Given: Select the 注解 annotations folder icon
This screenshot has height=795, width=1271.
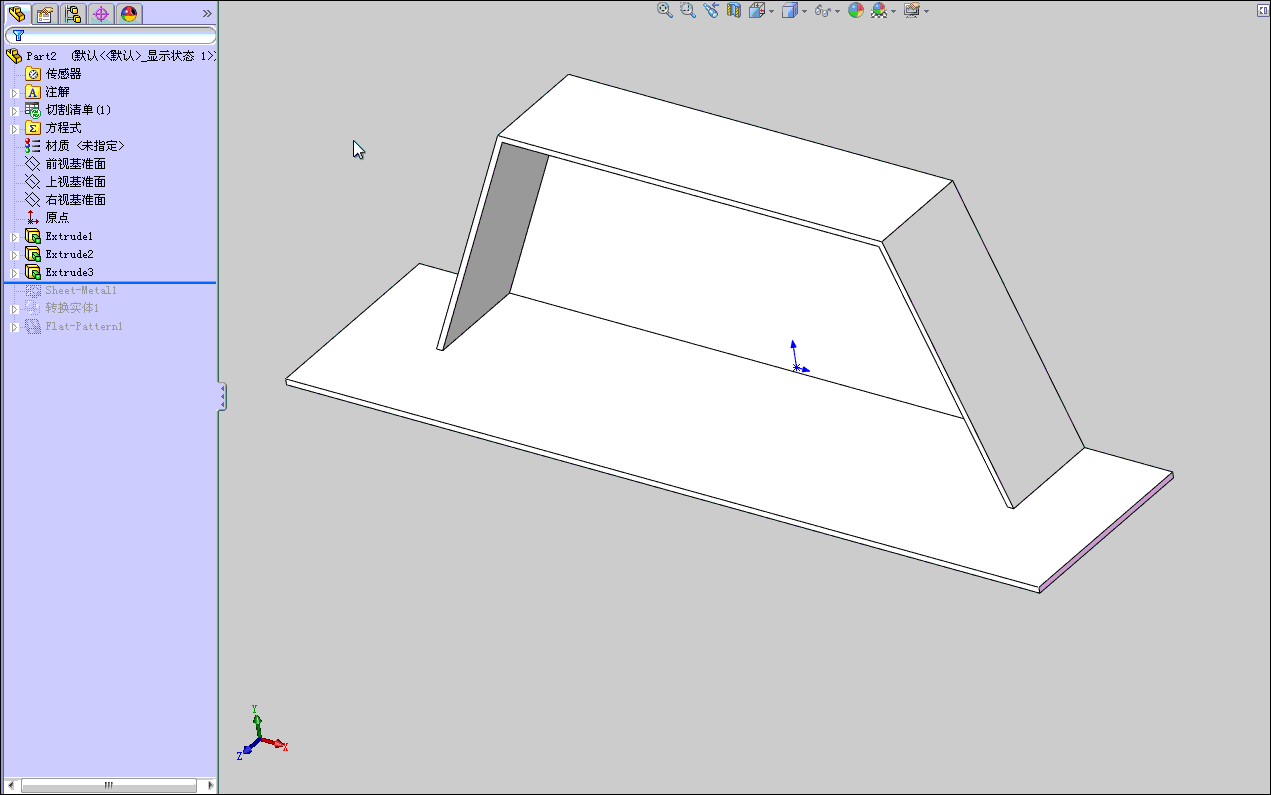Looking at the screenshot, I should 33,92.
